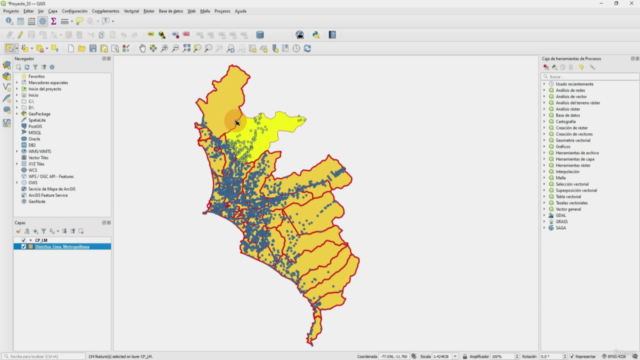Click the Rotación spinner arrows

565,356
